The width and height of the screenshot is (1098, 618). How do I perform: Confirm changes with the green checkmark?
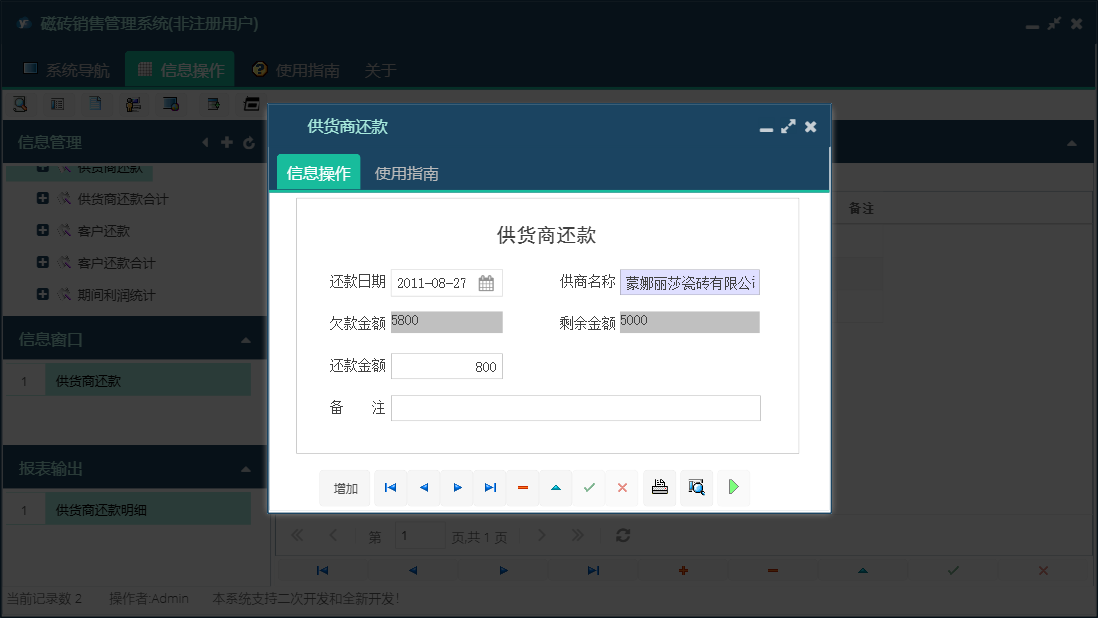(589, 488)
